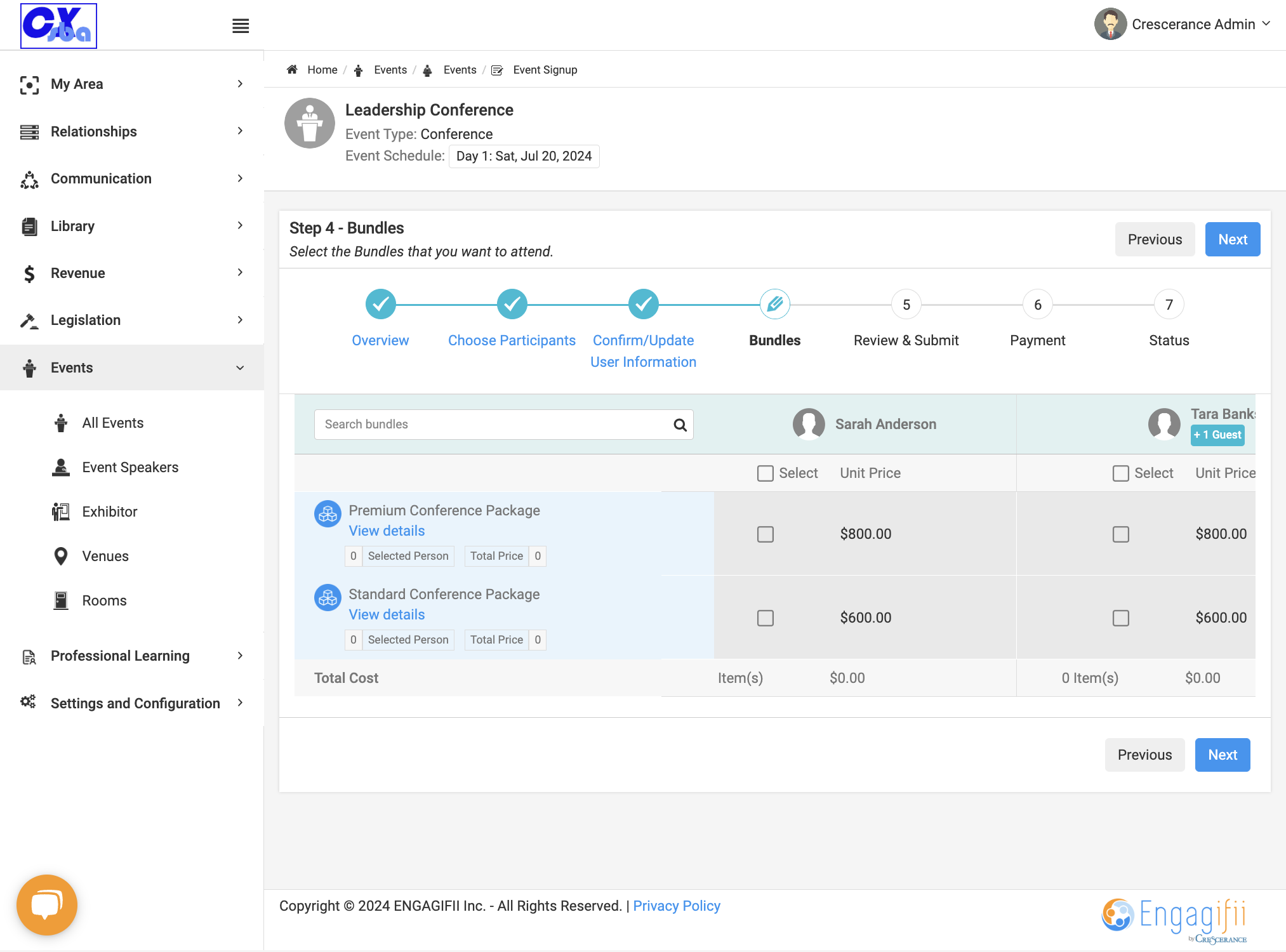Open the orange chat support bubble

pyautogui.click(x=47, y=904)
